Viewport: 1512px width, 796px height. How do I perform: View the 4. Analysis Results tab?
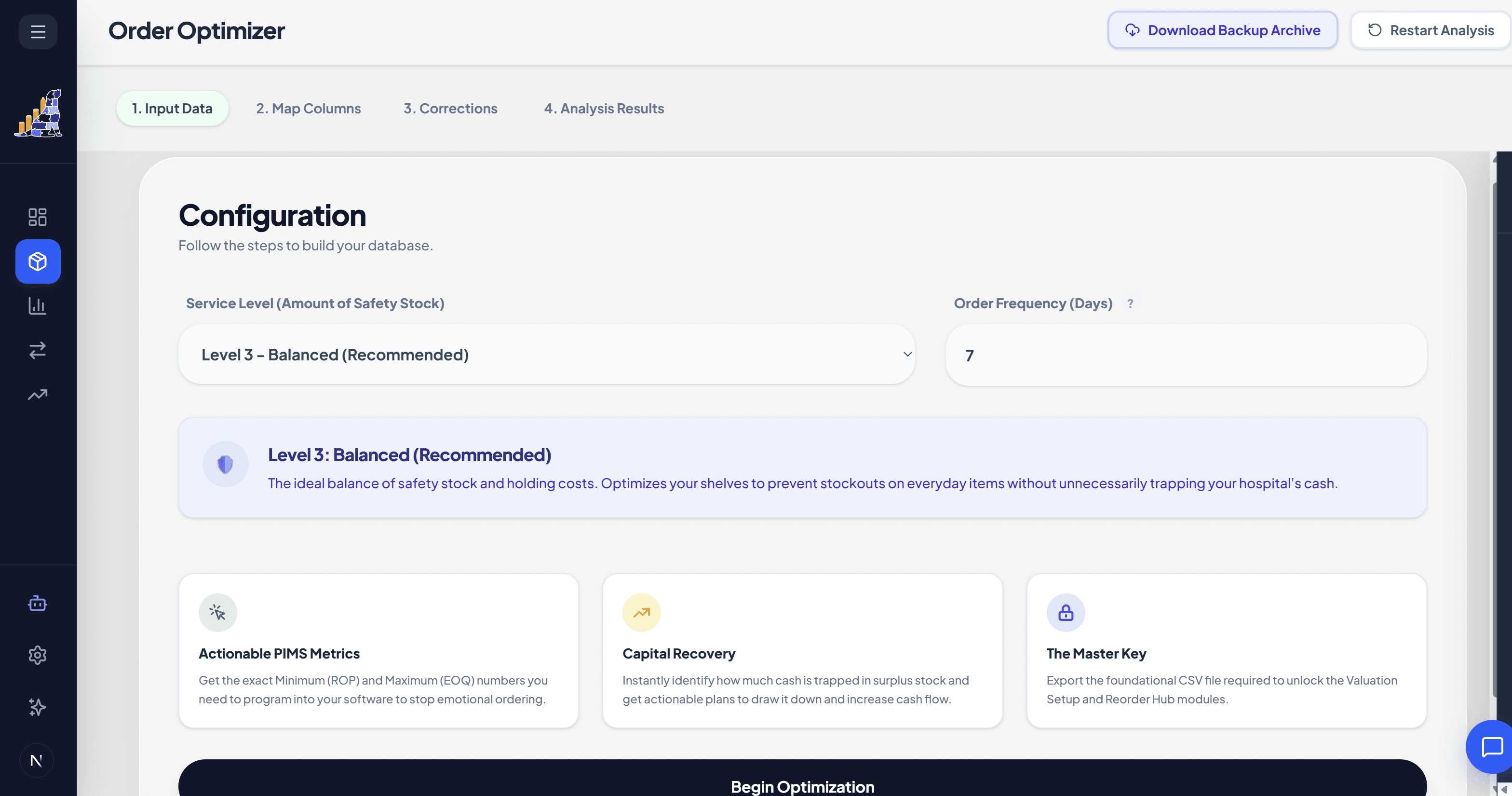(604, 109)
